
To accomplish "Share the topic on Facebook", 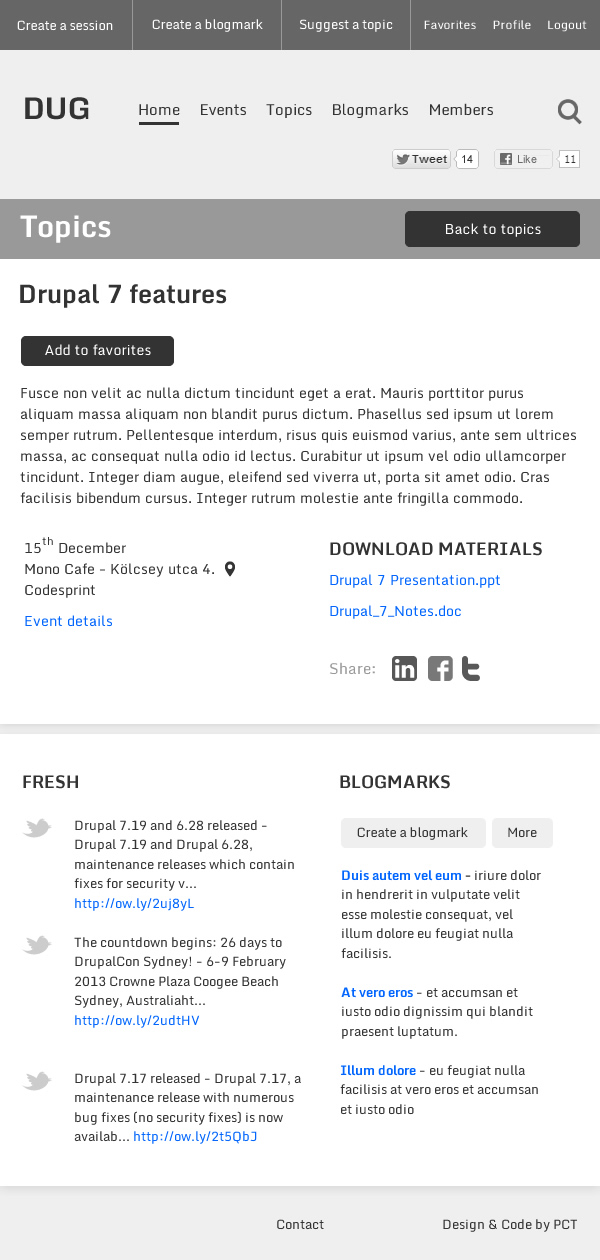I will (439, 668).
